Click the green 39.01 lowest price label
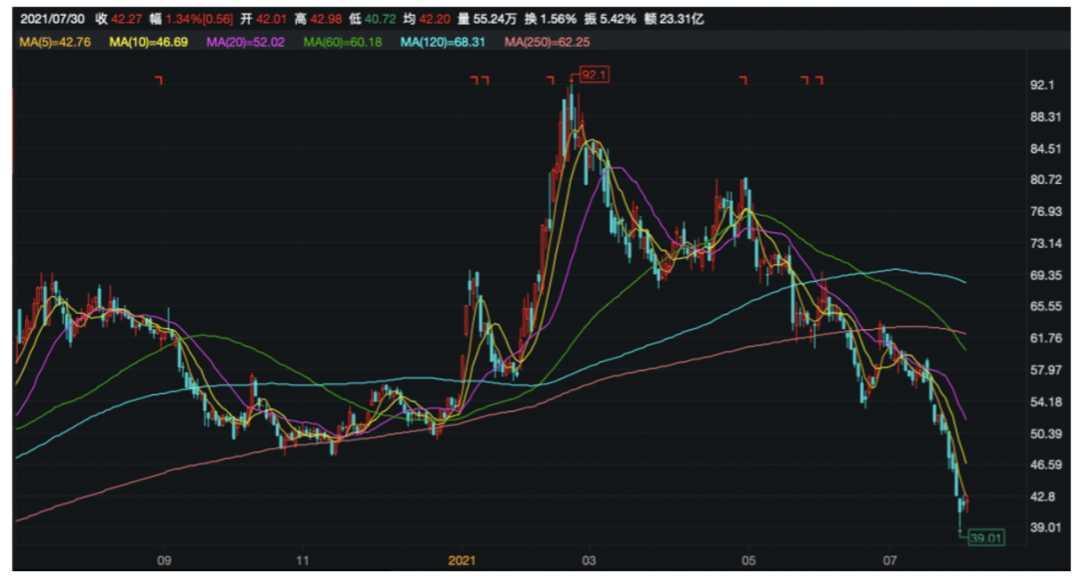The width and height of the screenshot is (1080, 583). (985, 538)
